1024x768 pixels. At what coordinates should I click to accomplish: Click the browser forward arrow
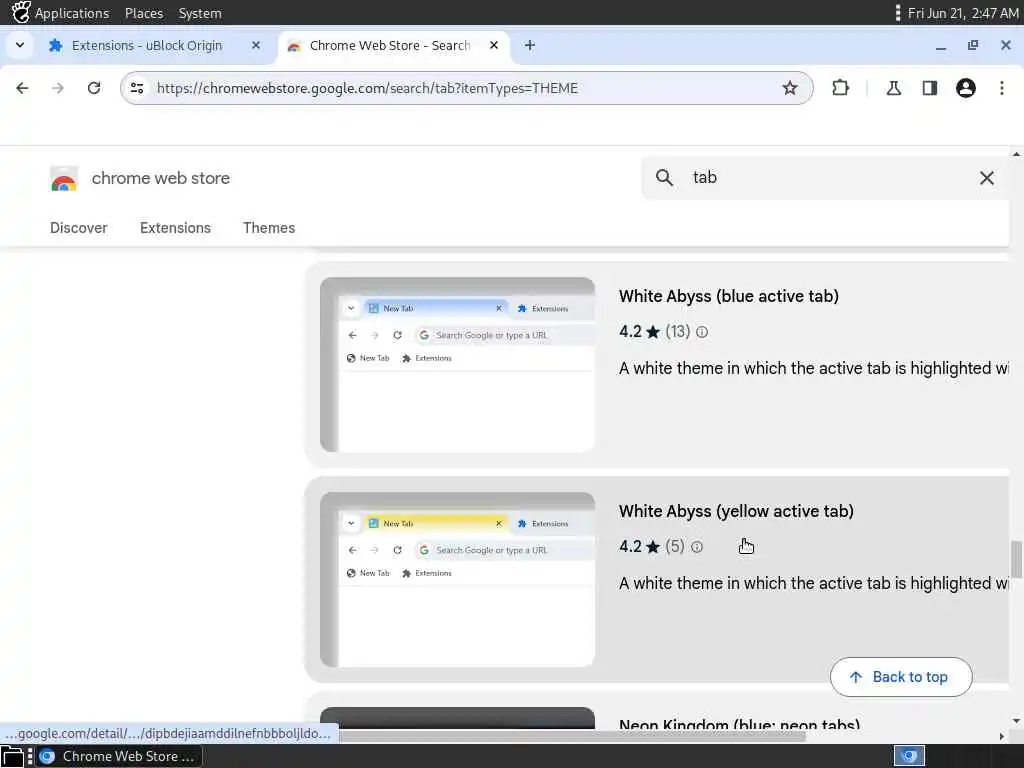[x=57, y=88]
